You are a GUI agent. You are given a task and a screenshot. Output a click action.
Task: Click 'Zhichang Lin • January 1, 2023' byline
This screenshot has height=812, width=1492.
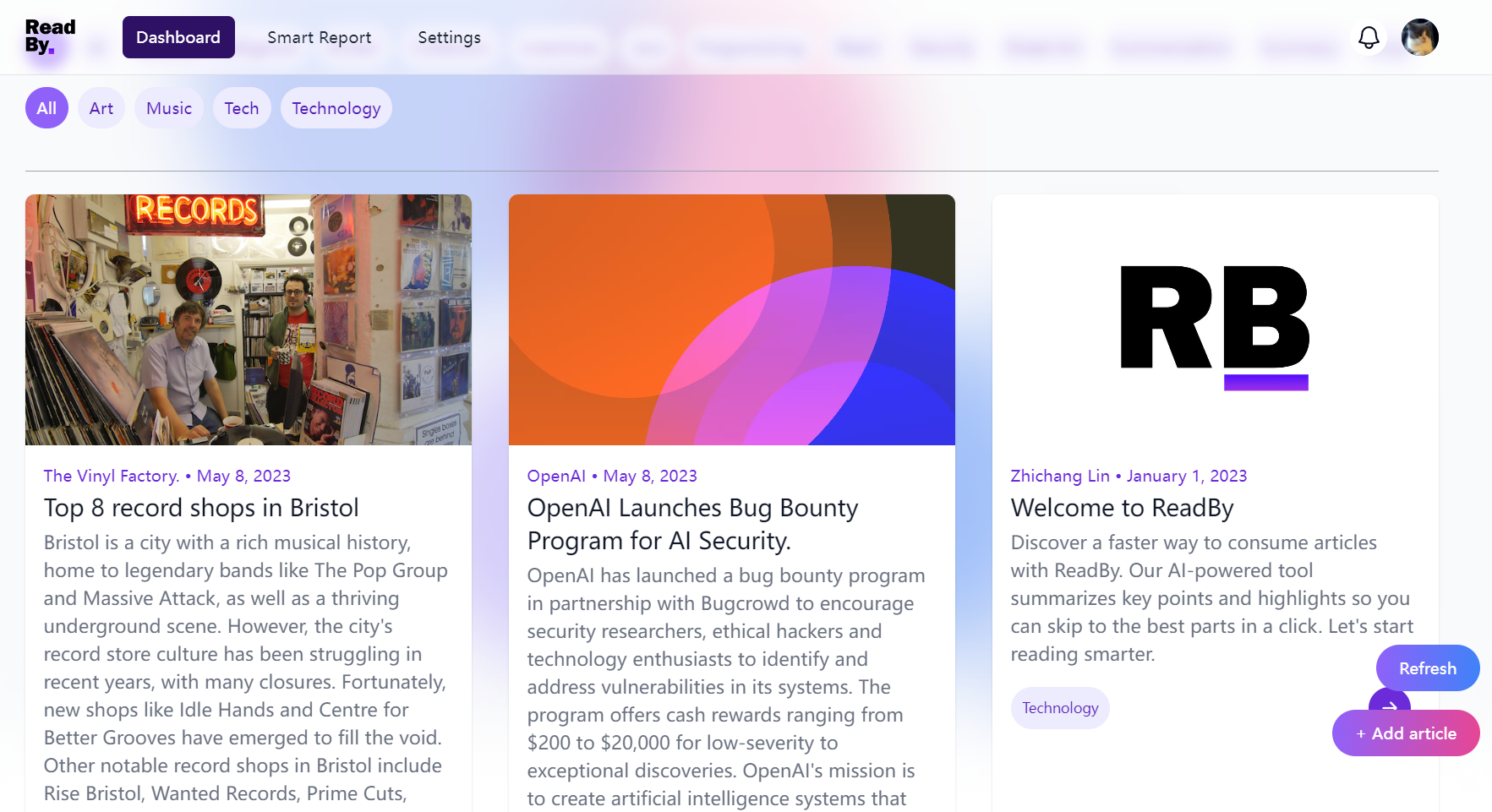pyautogui.click(x=1129, y=476)
